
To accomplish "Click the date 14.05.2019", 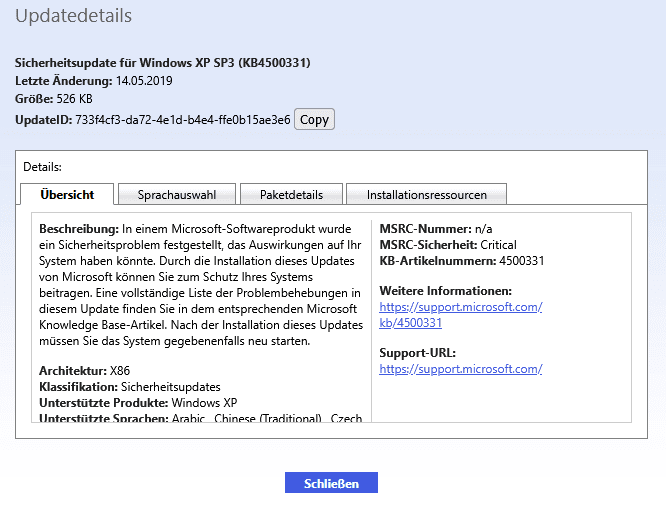I will [x=144, y=81].
